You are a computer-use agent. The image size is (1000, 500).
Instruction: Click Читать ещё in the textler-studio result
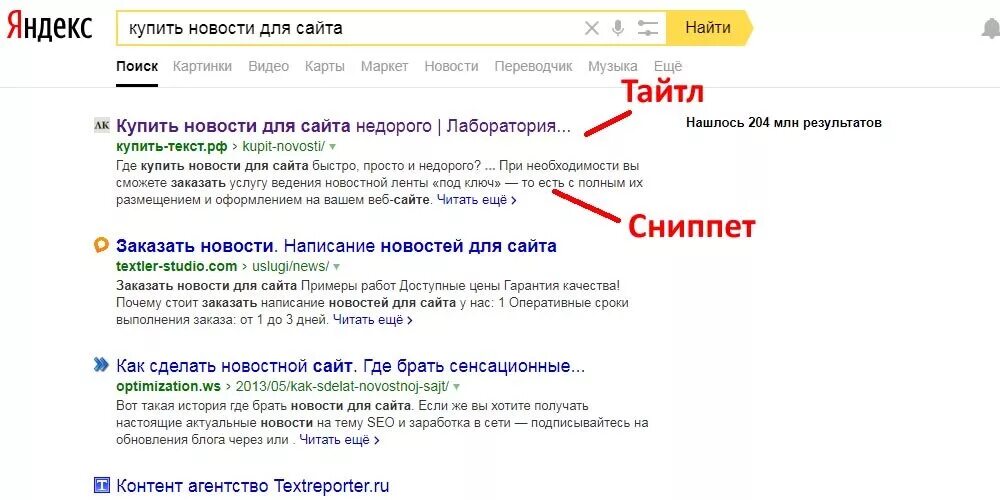pyautogui.click(x=372, y=320)
